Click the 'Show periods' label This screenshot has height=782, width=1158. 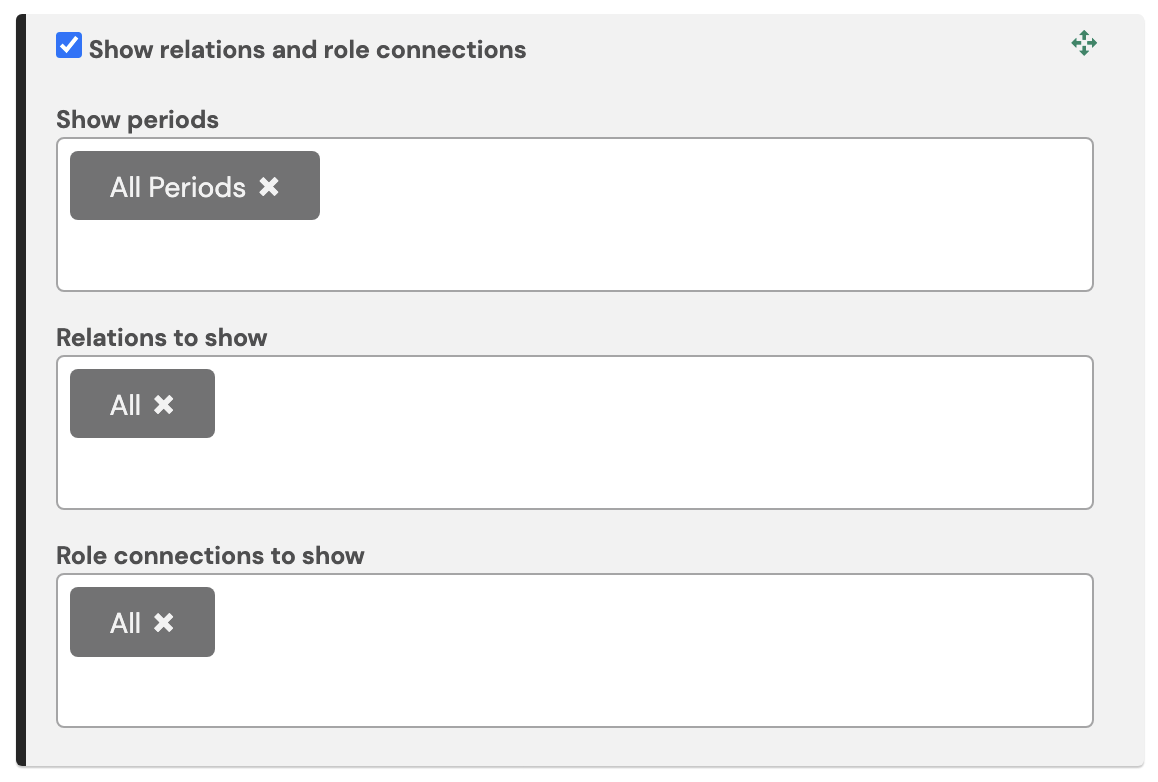[136, 119]
